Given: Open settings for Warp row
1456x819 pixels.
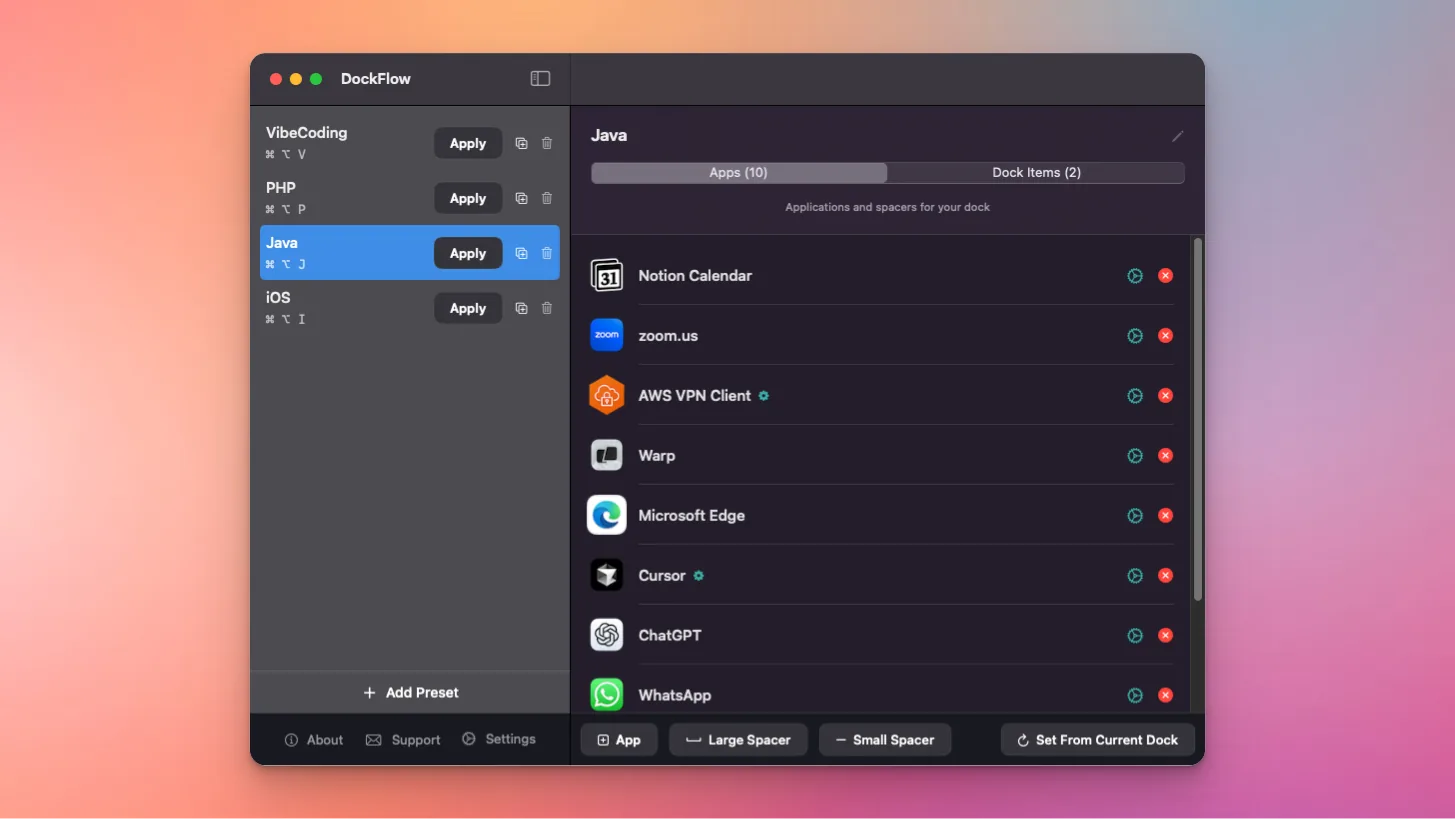Looking at the screenshot, I should pyautogui.click(x=1135, y=456).
